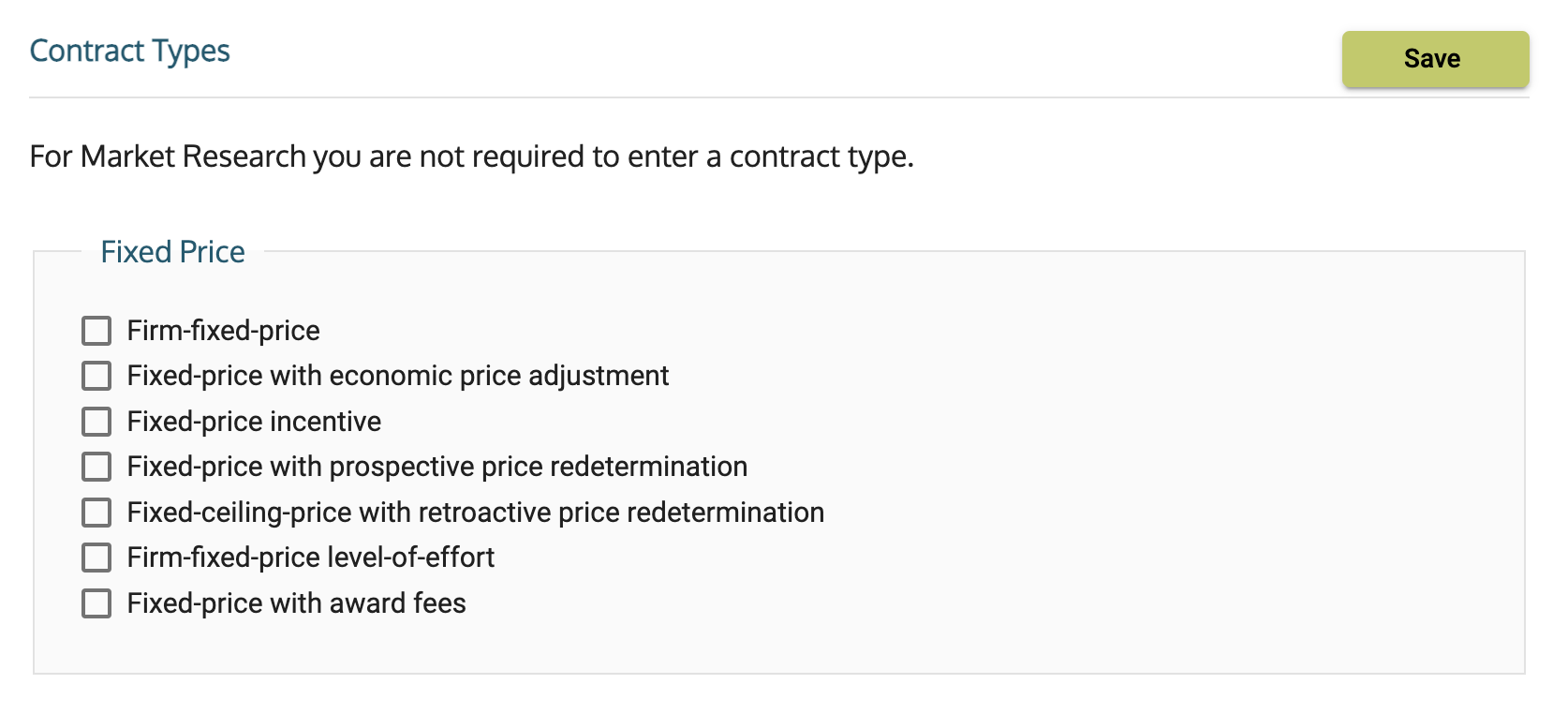Click the 'Fixed-price with economic price adjustment' label
This screenshot has height=714, width=1568.
398,376
